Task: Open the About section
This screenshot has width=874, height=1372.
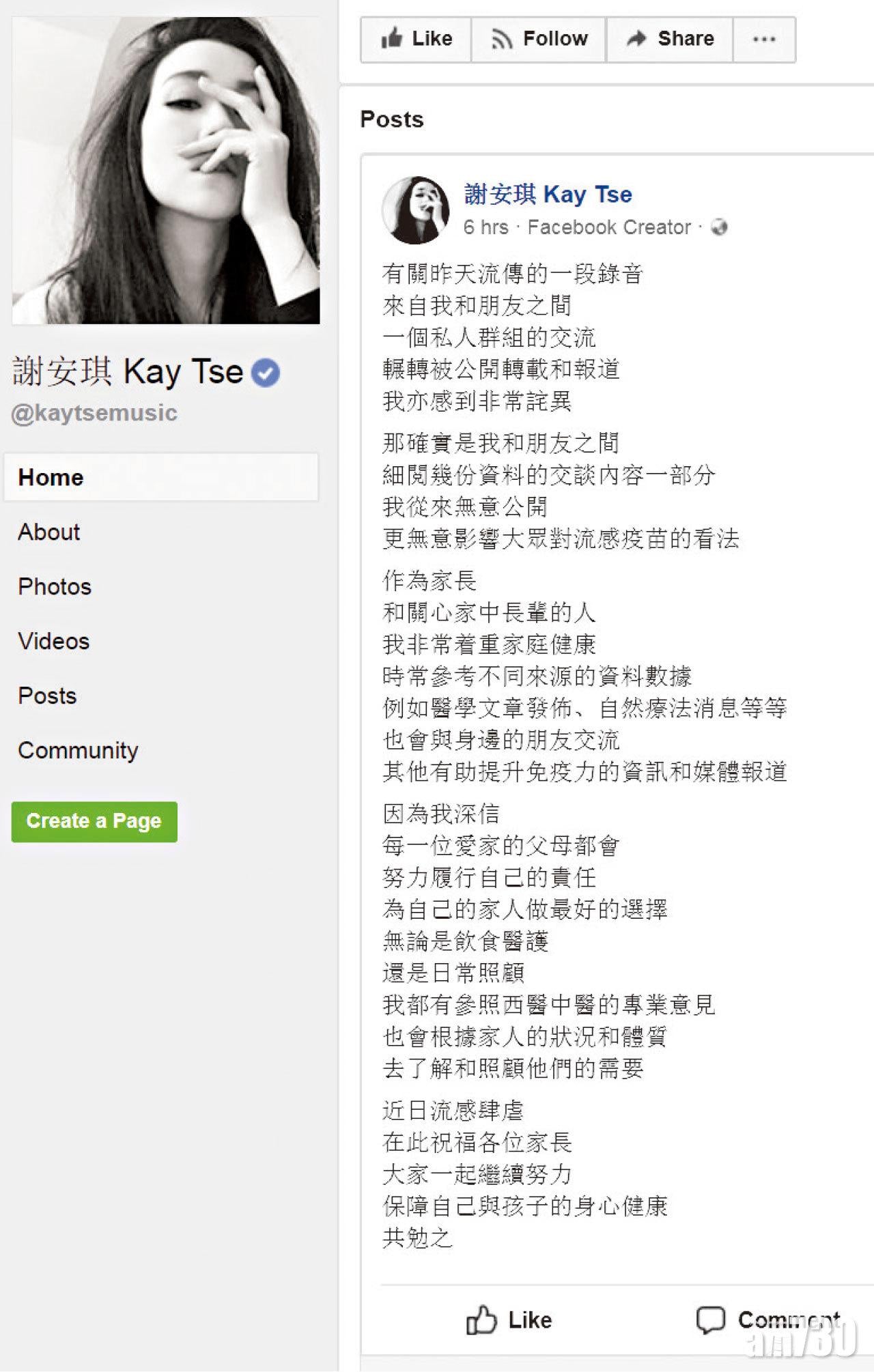Action: (48, 532)
